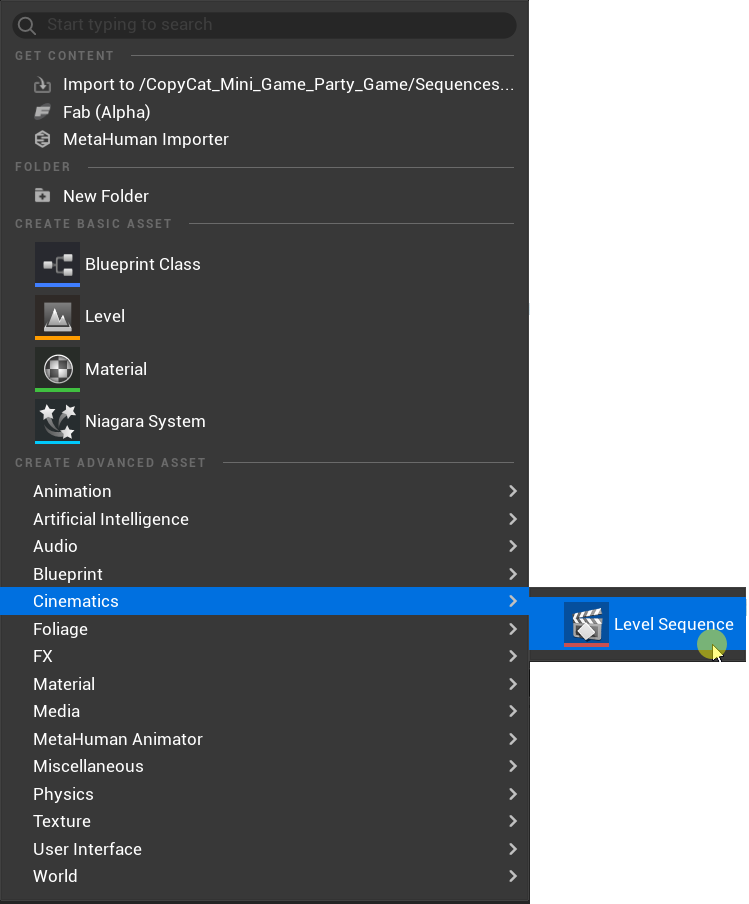Open Artificial Intelligence submenu label
The width and height of the screenshot is (749, 904).
[111, 519]
